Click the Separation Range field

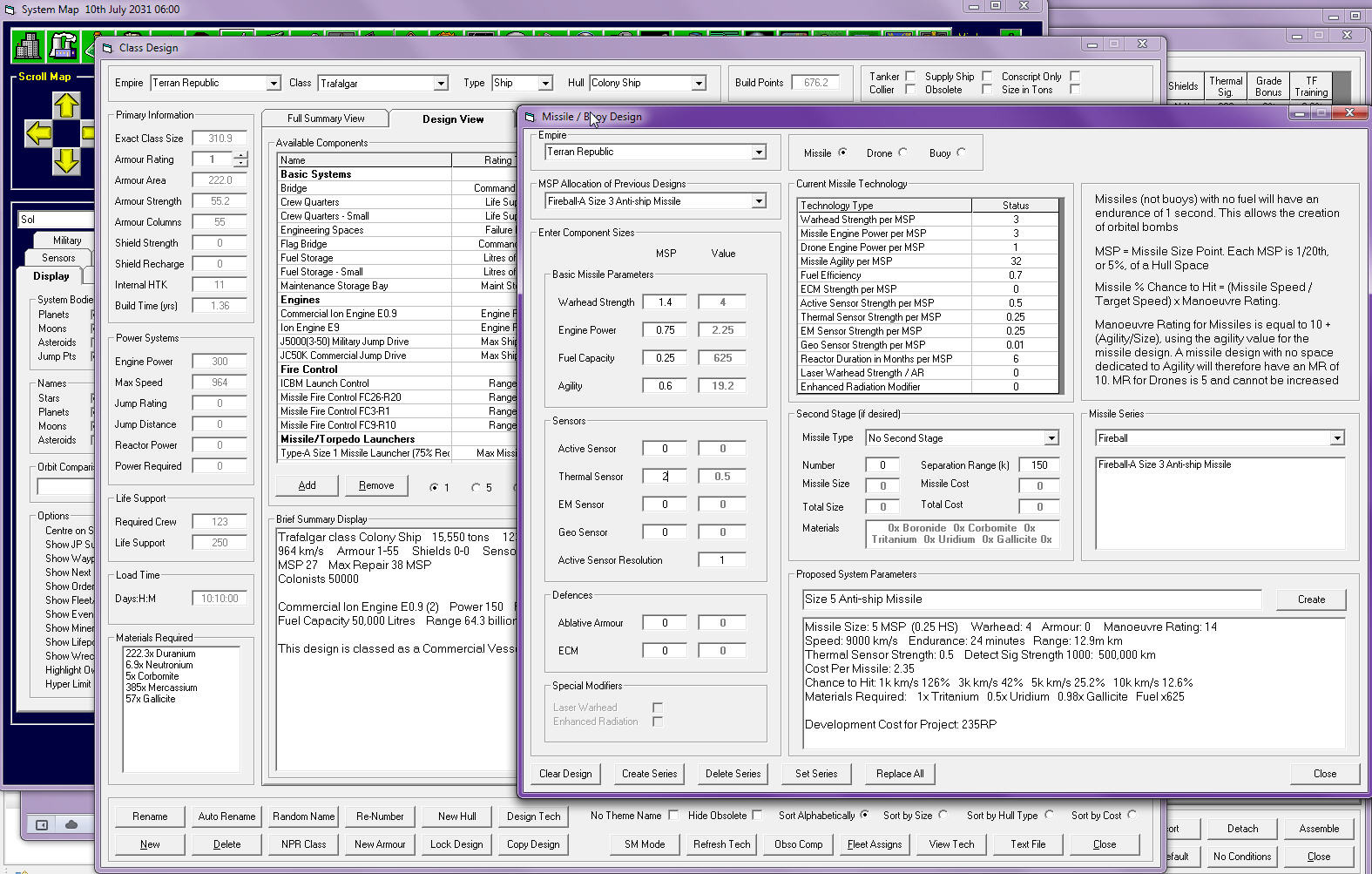click(1038, 465)
